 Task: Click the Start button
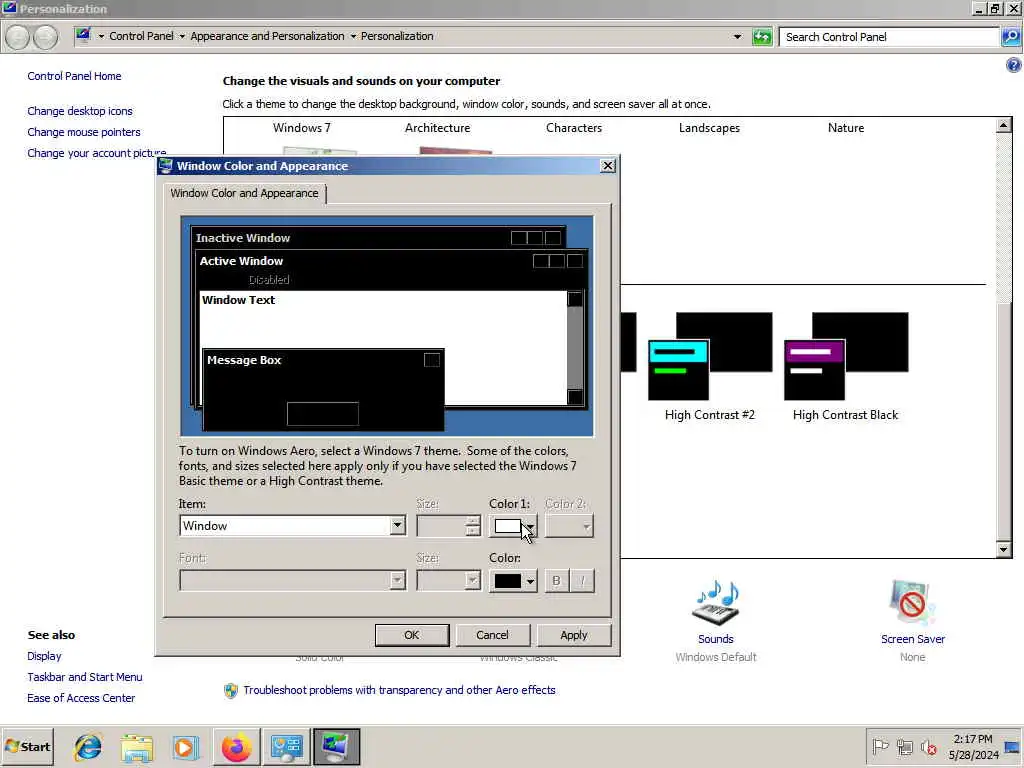27,746
